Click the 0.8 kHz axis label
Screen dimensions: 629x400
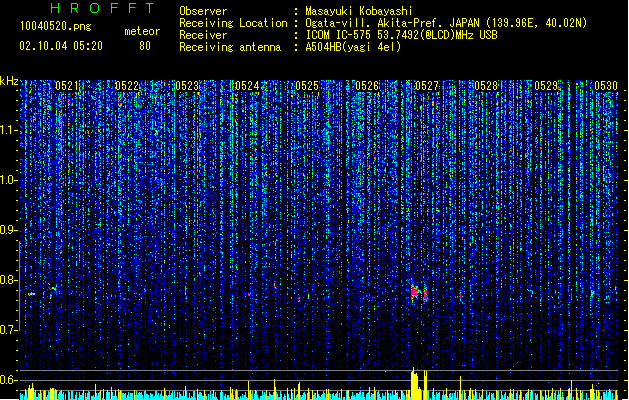(x=8, y=280)
